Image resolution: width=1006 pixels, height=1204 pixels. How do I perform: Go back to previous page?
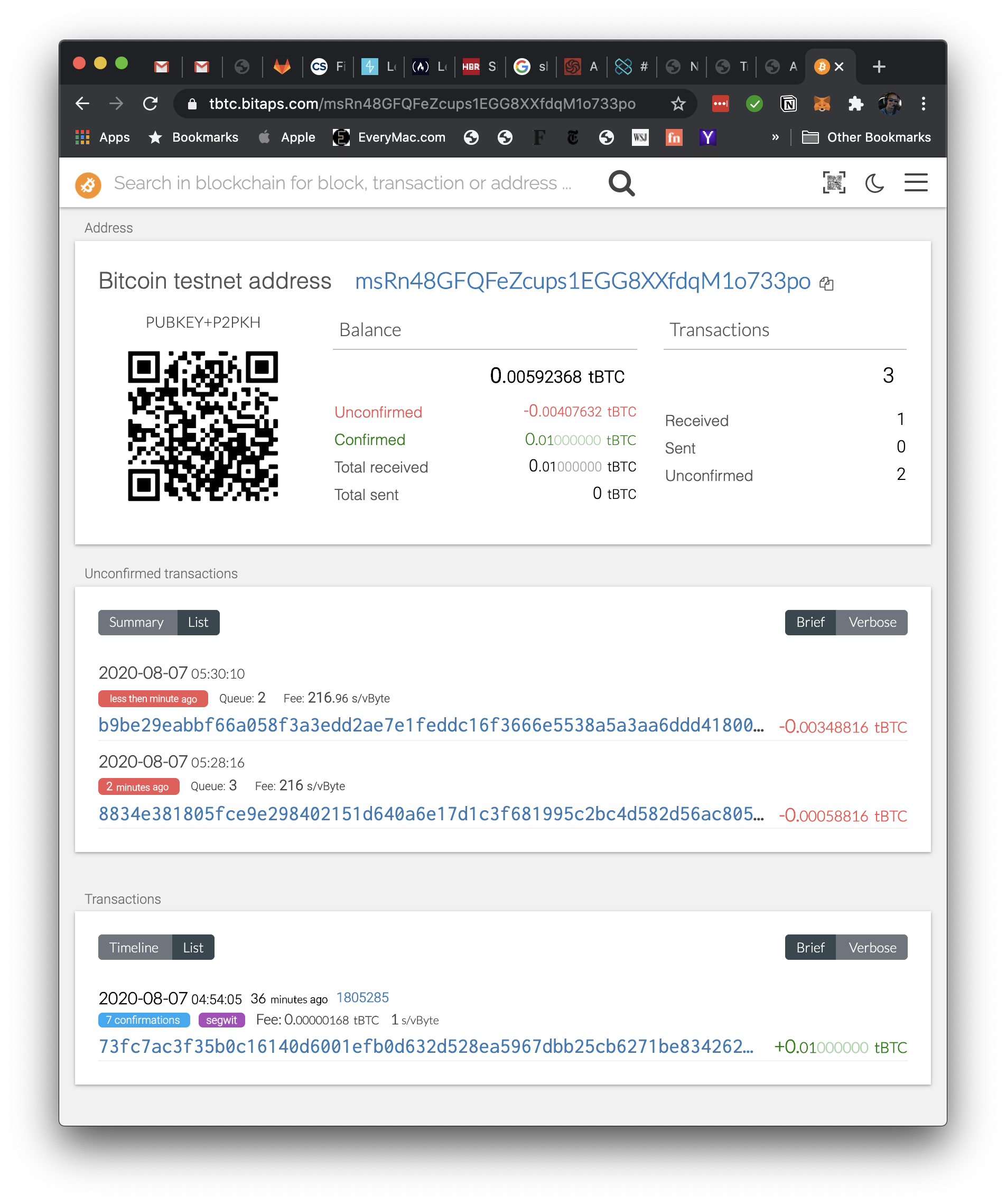[82, 104]
